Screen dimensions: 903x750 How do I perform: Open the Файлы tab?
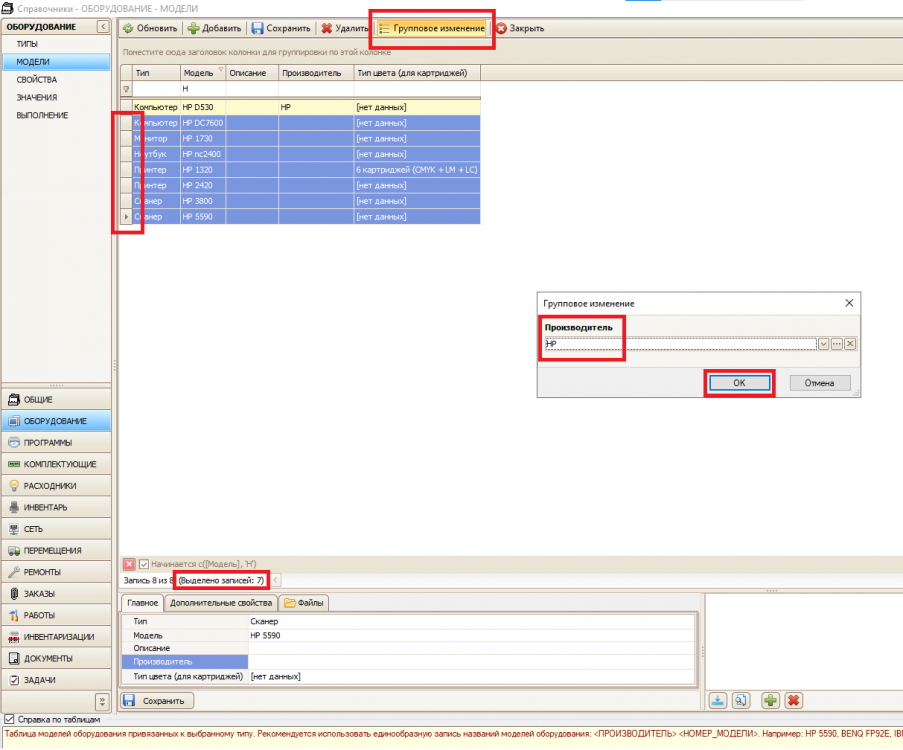pyautogui.click(x=304, y=603)
